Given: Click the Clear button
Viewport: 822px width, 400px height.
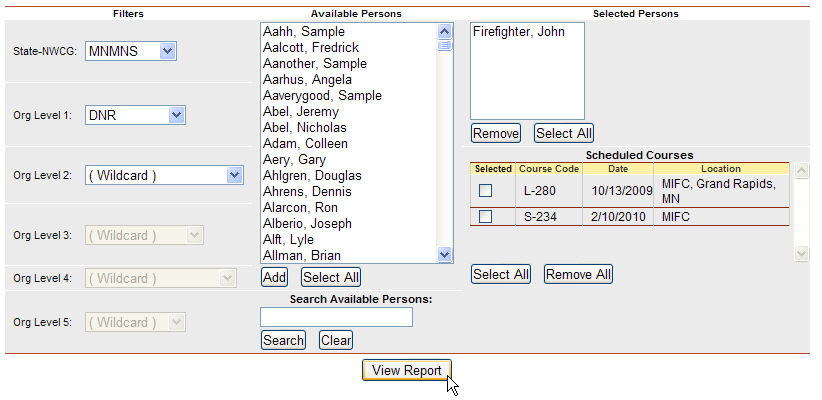Looking at the screenshot, I should (x=336, y=340).
